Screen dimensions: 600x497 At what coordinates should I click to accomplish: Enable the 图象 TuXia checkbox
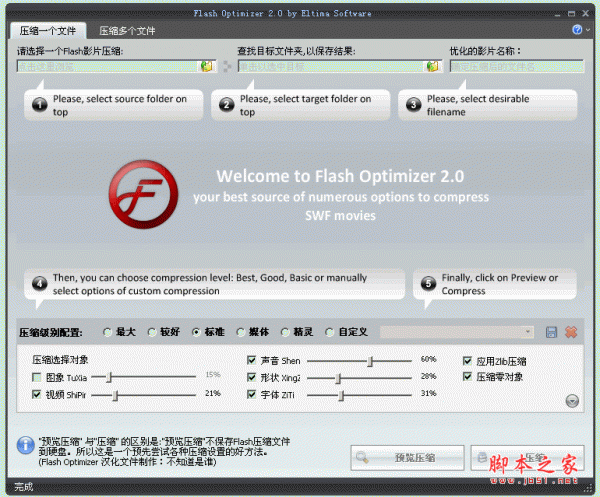coord(37,378)
